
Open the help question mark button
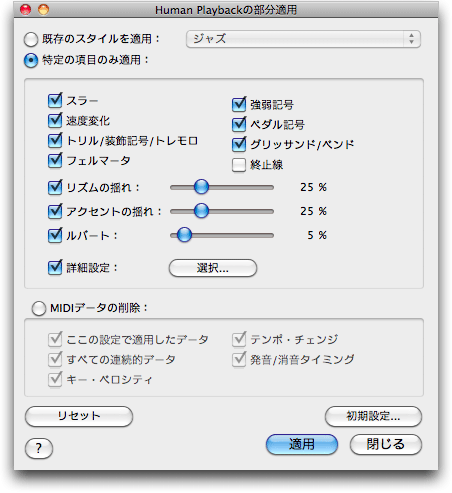pos(39,448)
